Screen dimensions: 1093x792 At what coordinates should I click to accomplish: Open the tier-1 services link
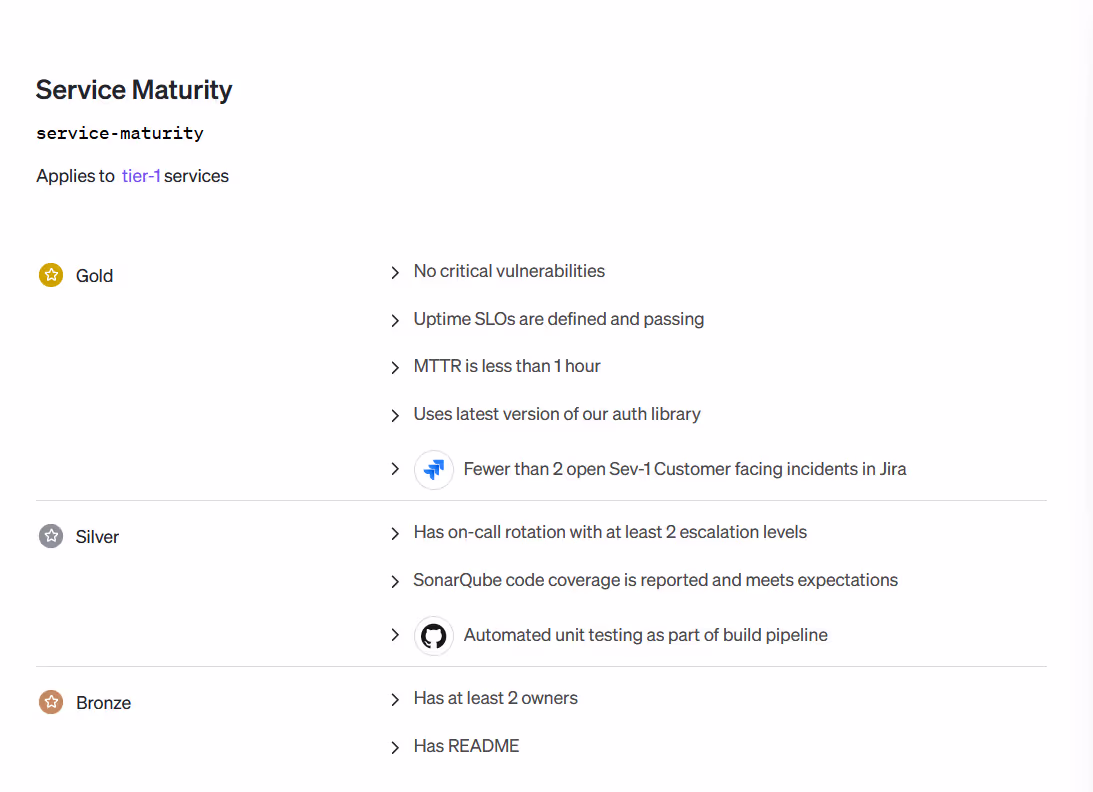pyautogui.click(x=141, y=176)
